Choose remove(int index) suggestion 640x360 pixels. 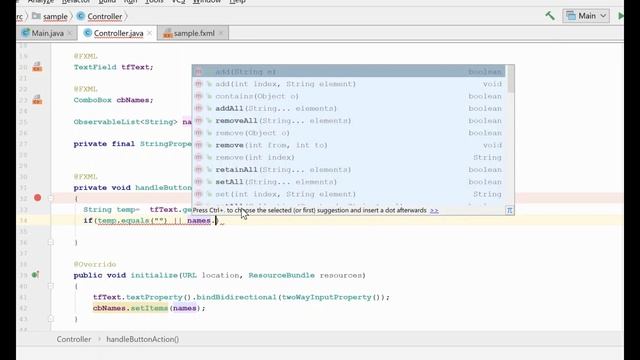point(349,157)
